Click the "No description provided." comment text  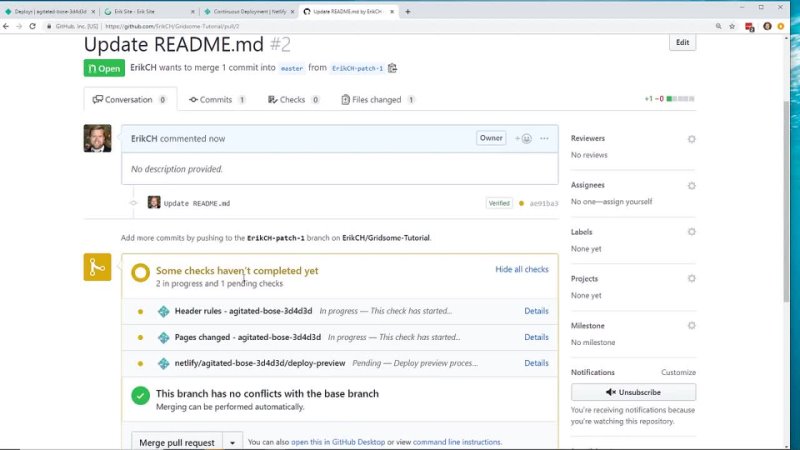[177, 169]
